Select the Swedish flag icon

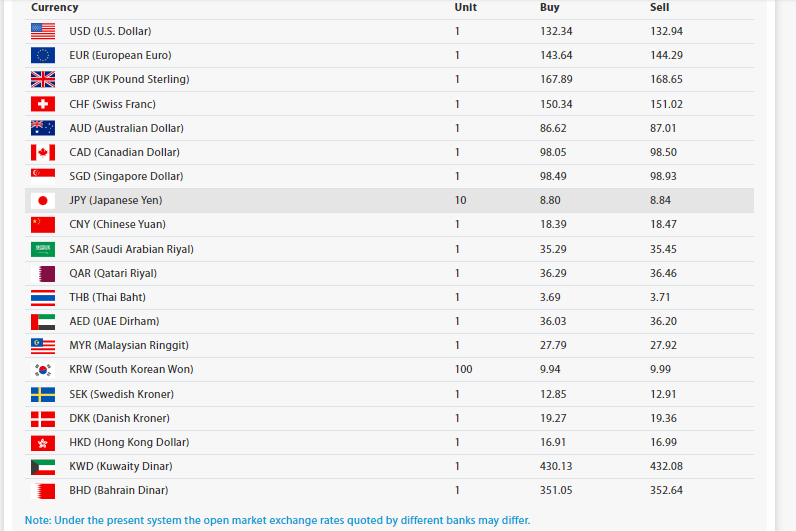coord(43,394)
